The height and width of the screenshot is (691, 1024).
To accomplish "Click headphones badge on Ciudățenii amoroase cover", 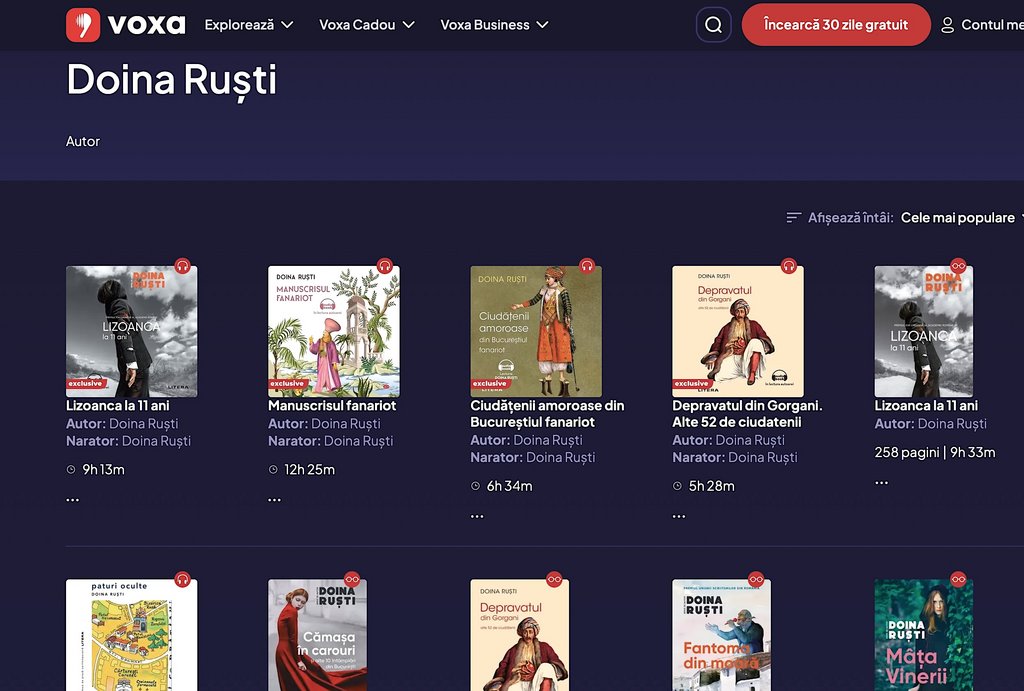I will coord(586,266).
